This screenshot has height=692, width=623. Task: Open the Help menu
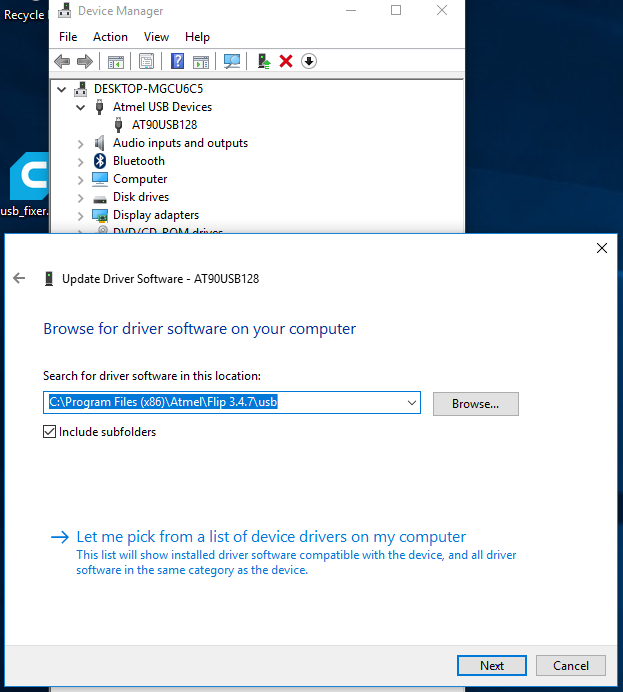(197, 37)
